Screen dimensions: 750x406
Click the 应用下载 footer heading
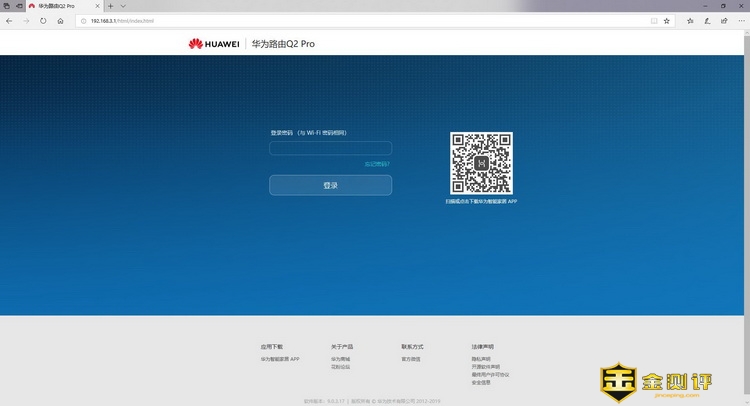coord(272,347)
